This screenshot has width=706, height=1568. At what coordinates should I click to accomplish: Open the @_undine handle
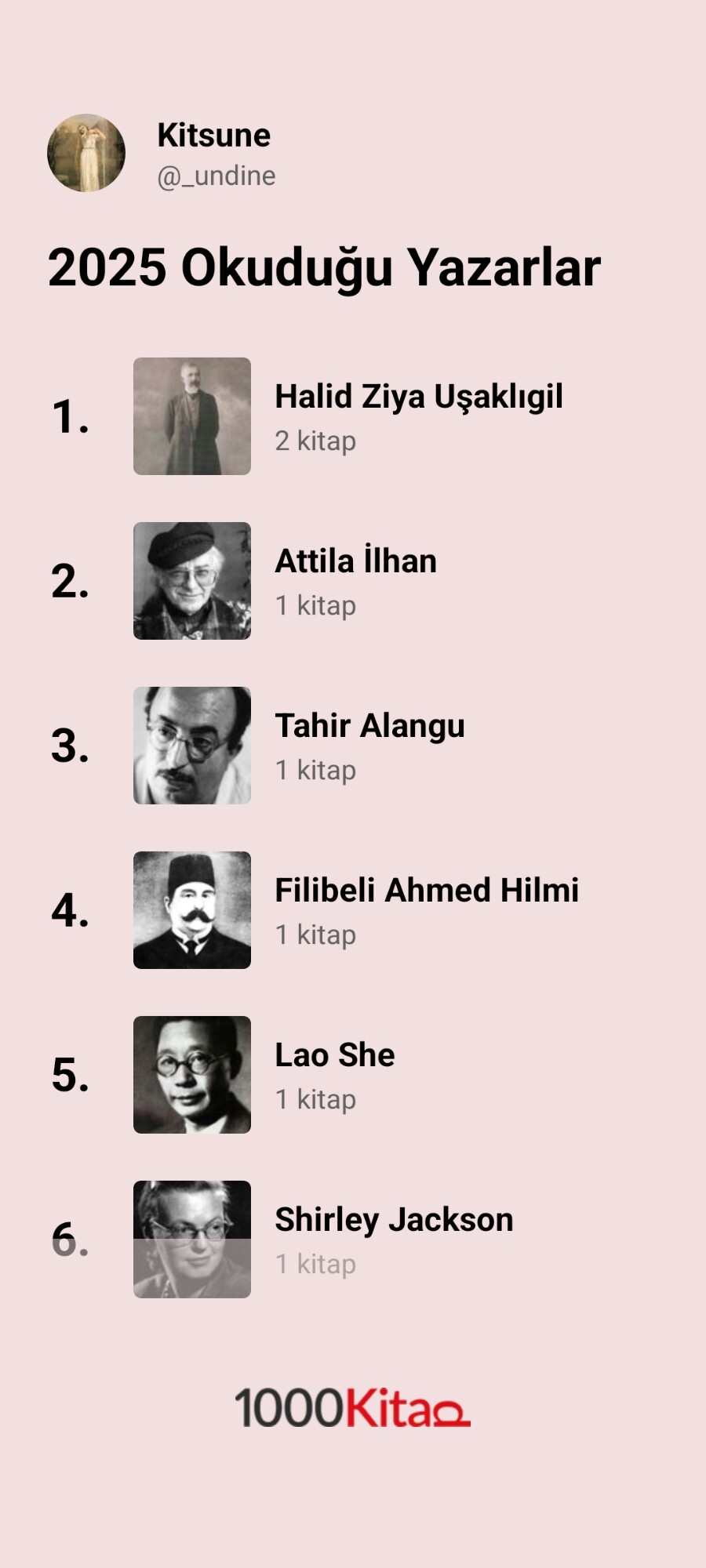point(217,176)
